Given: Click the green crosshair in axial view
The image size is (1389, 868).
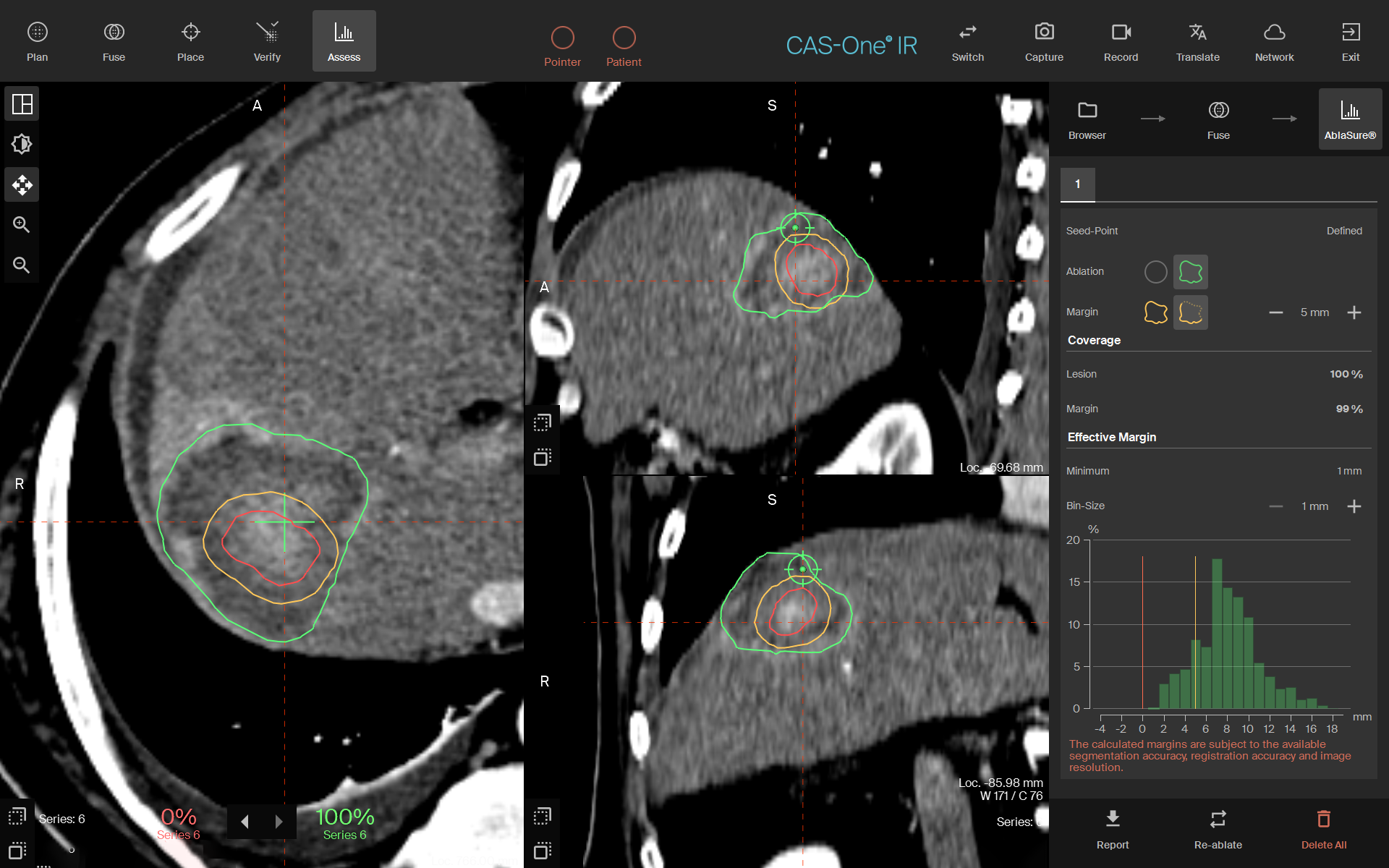Looking at the screenshot, I should pyautogui.click(x=284, y=522).
